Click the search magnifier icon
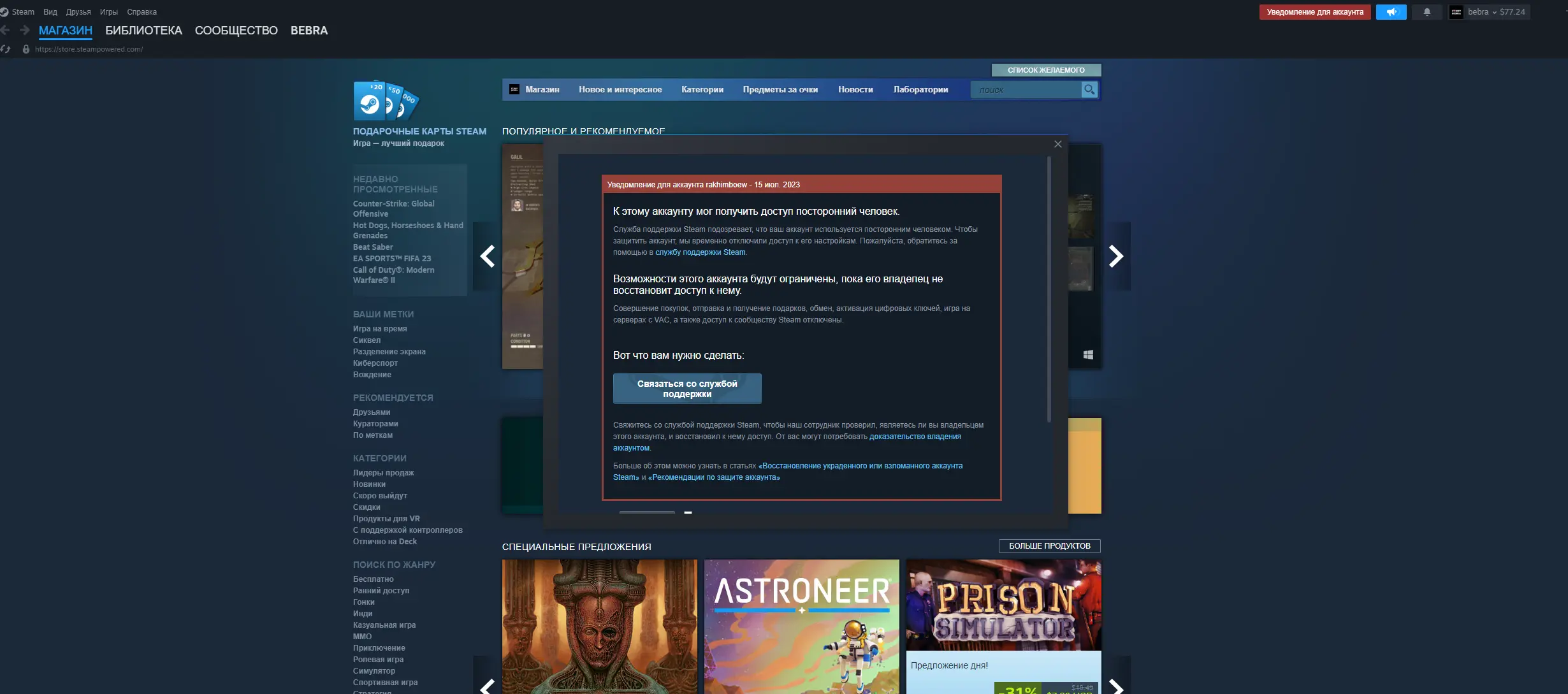 pos(1089,90)
